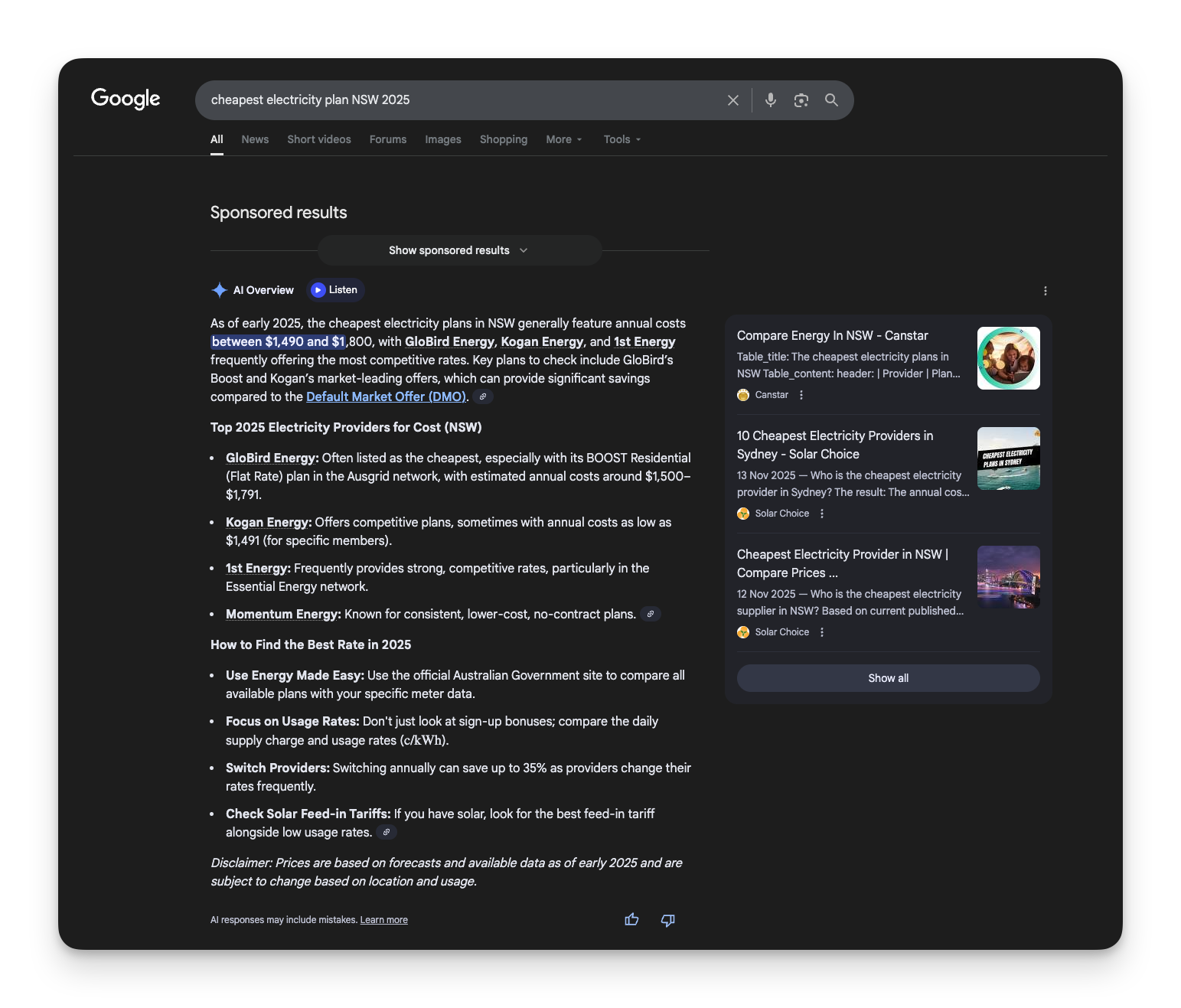Switch to the News tab
Image resolution: width=1181 pixels, height=1008 pixels.
click(255, 139)
